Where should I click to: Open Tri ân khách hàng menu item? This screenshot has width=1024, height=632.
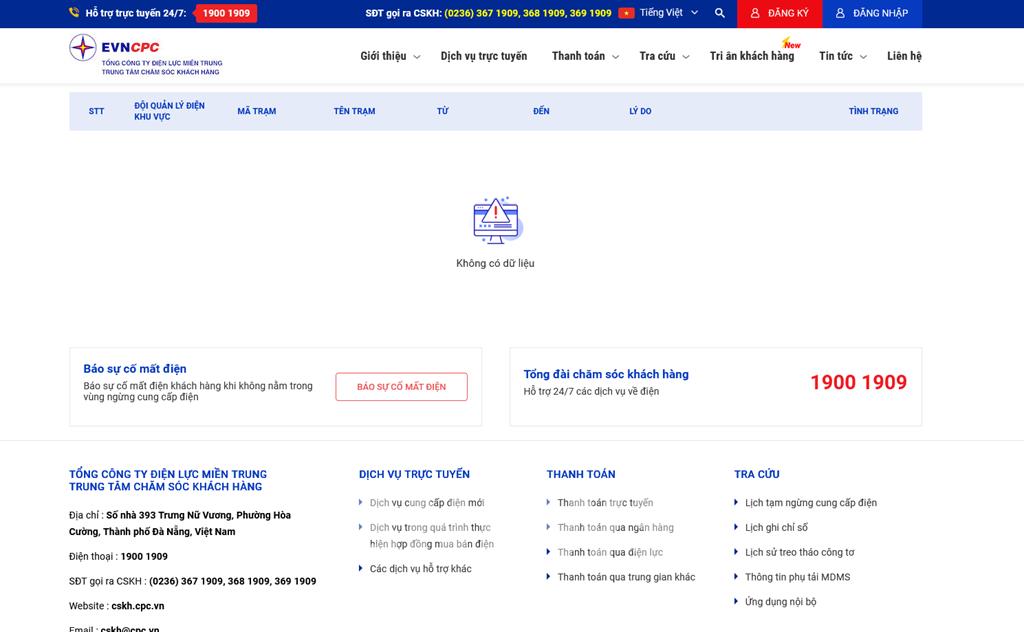752,56
